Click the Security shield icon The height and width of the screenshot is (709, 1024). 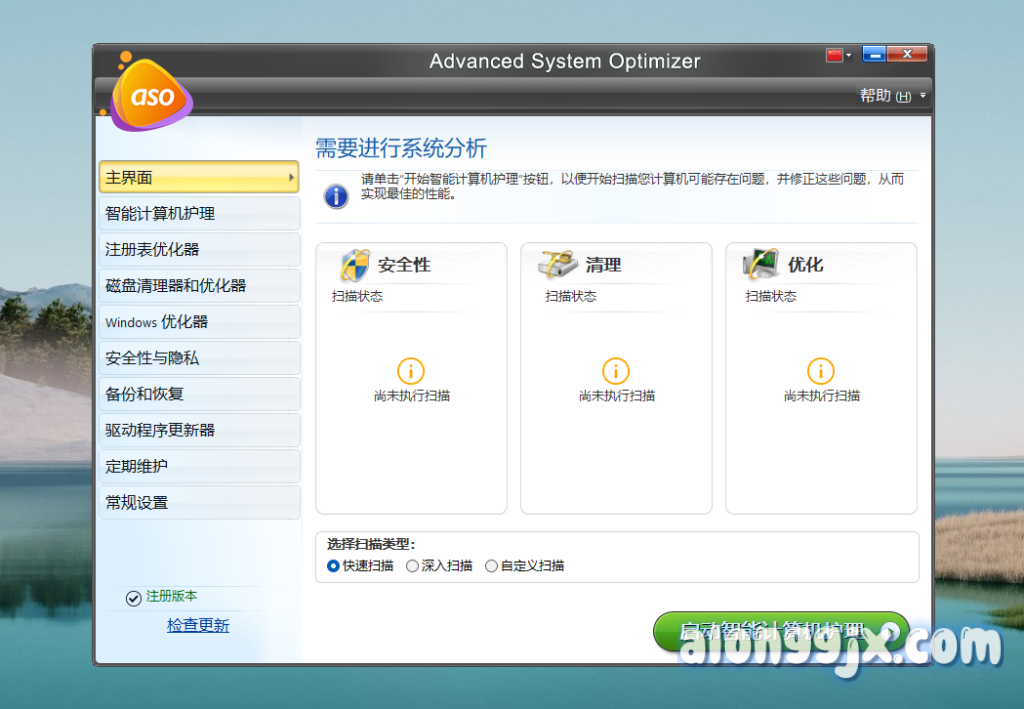(355, 265)
